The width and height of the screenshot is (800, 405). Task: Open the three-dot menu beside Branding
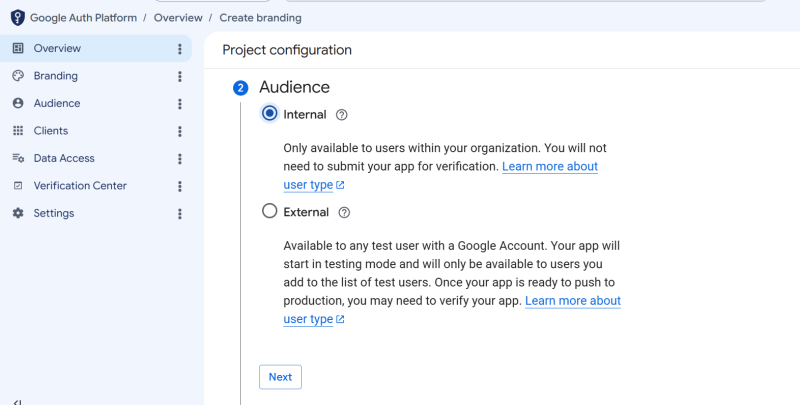click(180, 76)
